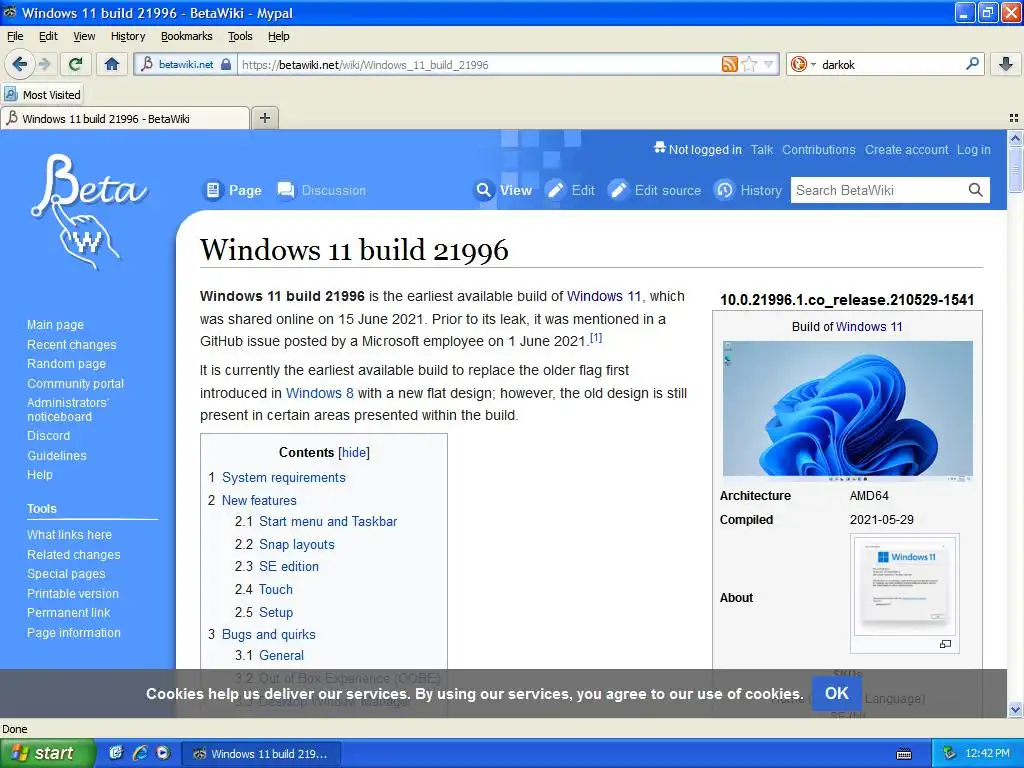
Task: Open the on-screen keyboard tray icon
Action: 904,754
